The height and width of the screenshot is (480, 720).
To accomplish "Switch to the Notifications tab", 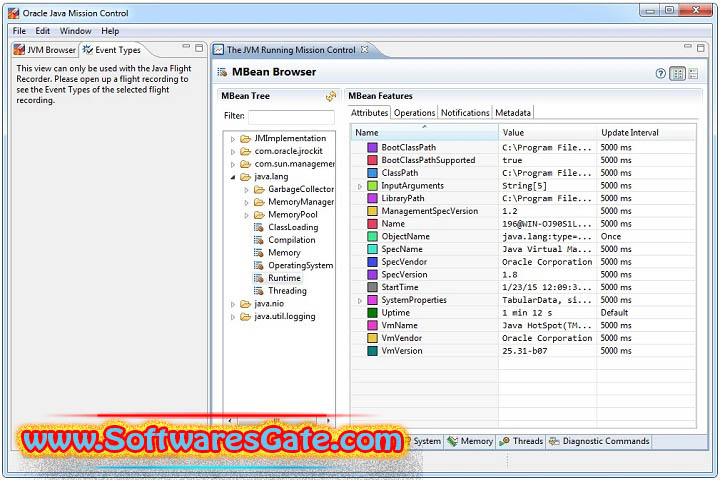I will [465, 113].
